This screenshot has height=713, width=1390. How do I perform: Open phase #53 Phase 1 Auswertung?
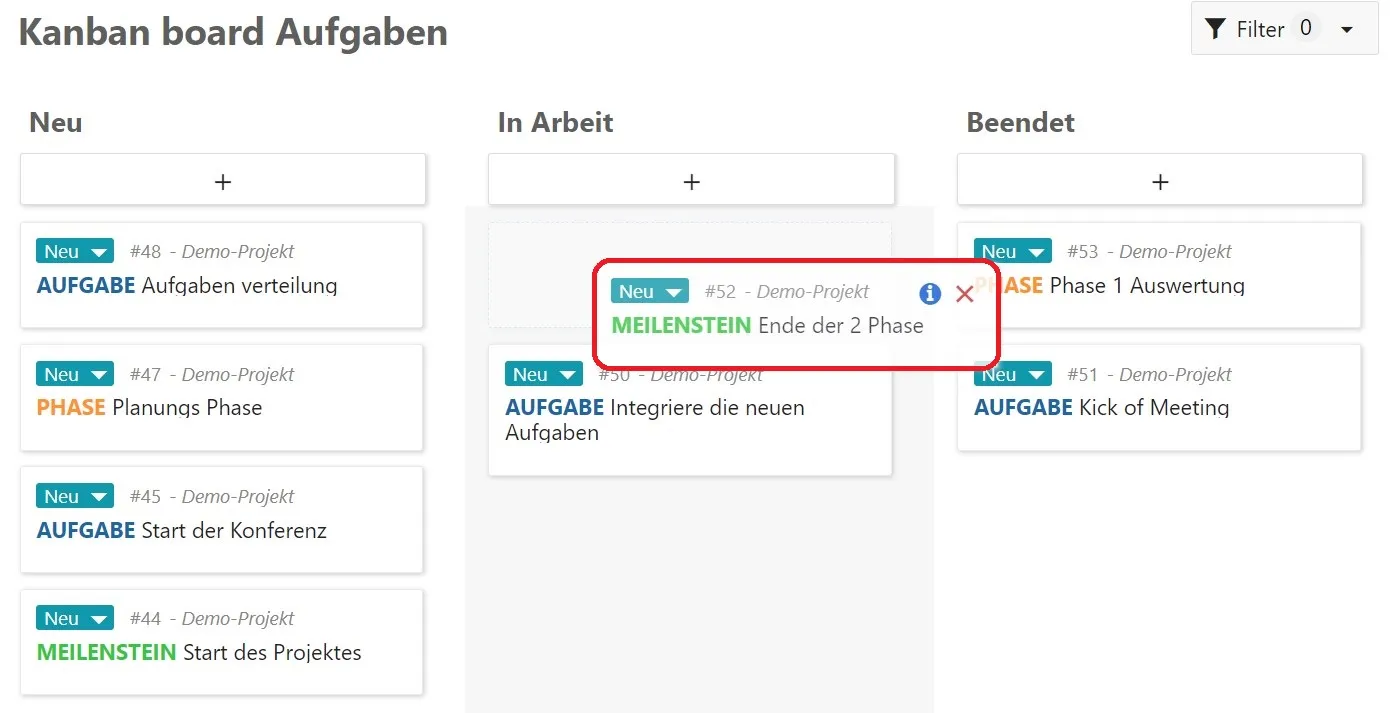[x=1160, y=286]
